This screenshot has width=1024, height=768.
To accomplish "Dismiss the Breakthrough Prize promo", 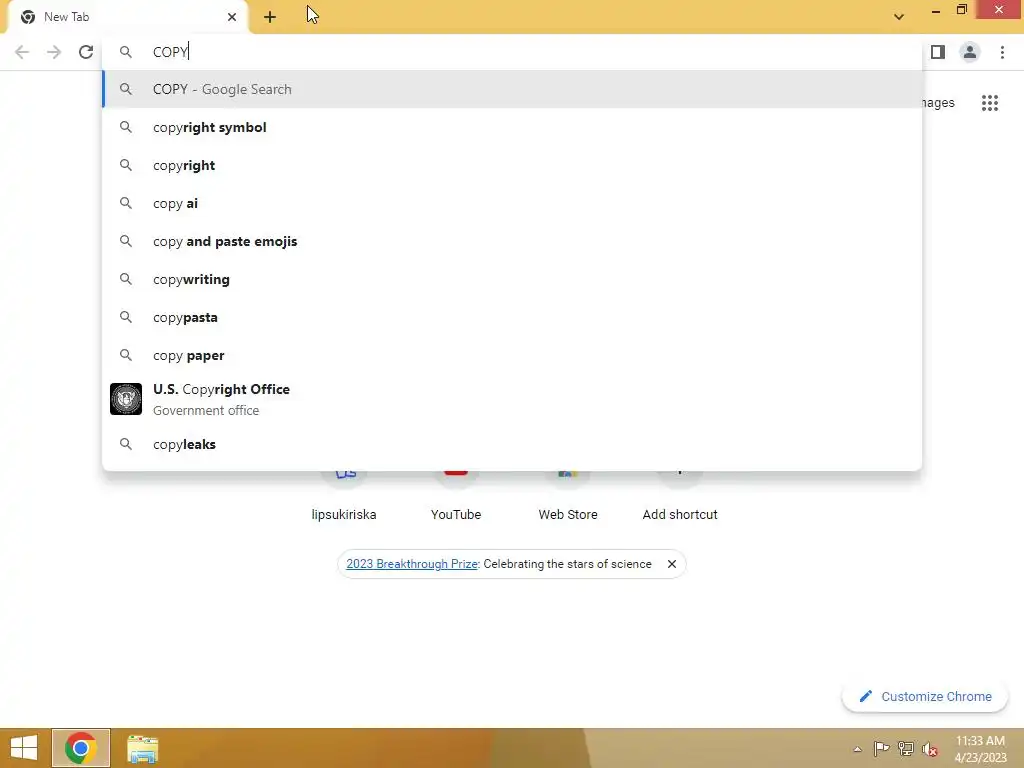I will tap(671, 564).
